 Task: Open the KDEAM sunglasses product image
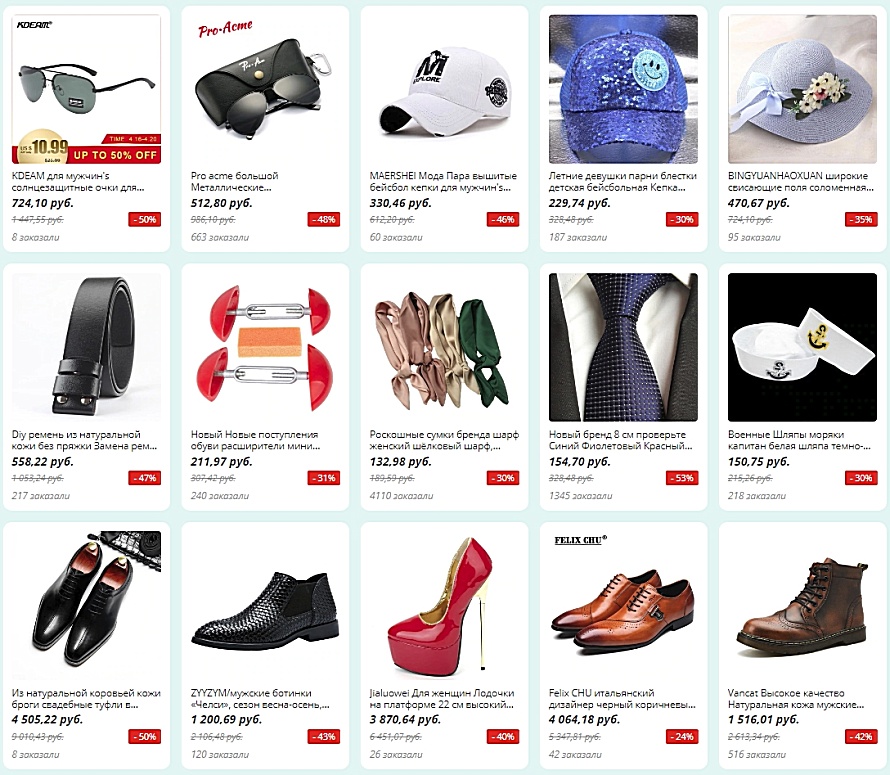pyautogui.click(x=86, y=89)
